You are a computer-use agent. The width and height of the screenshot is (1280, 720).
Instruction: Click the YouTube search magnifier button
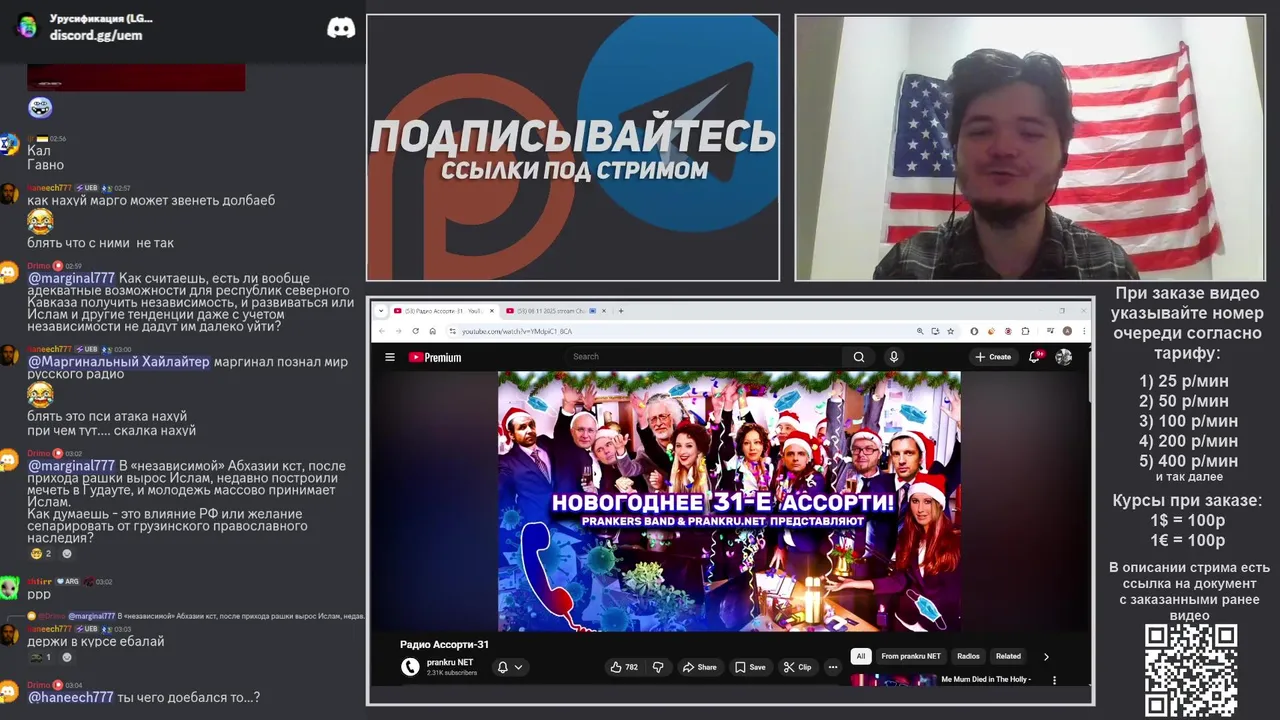click(x=858, y=357)
